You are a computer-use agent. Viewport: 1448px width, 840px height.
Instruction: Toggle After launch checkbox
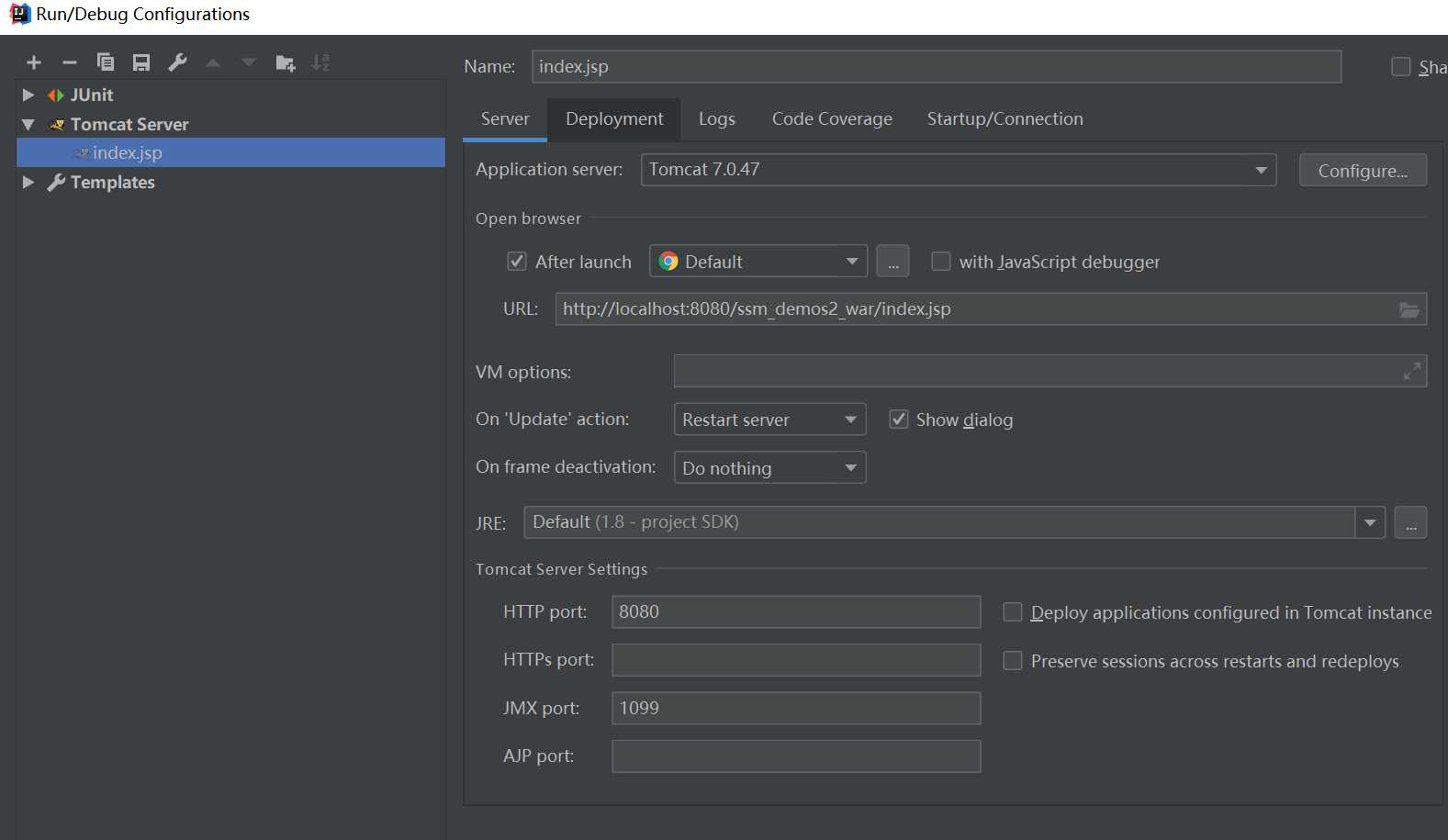[x=517, y=262]
